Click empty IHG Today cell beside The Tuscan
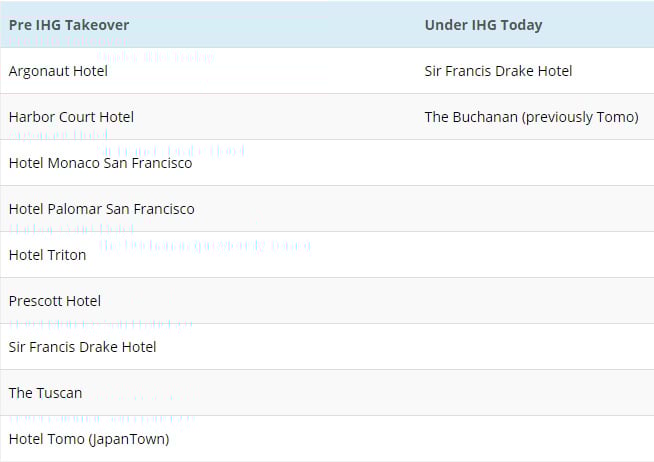This screenshot has height=462, width=654. click(x=535, y=393)
